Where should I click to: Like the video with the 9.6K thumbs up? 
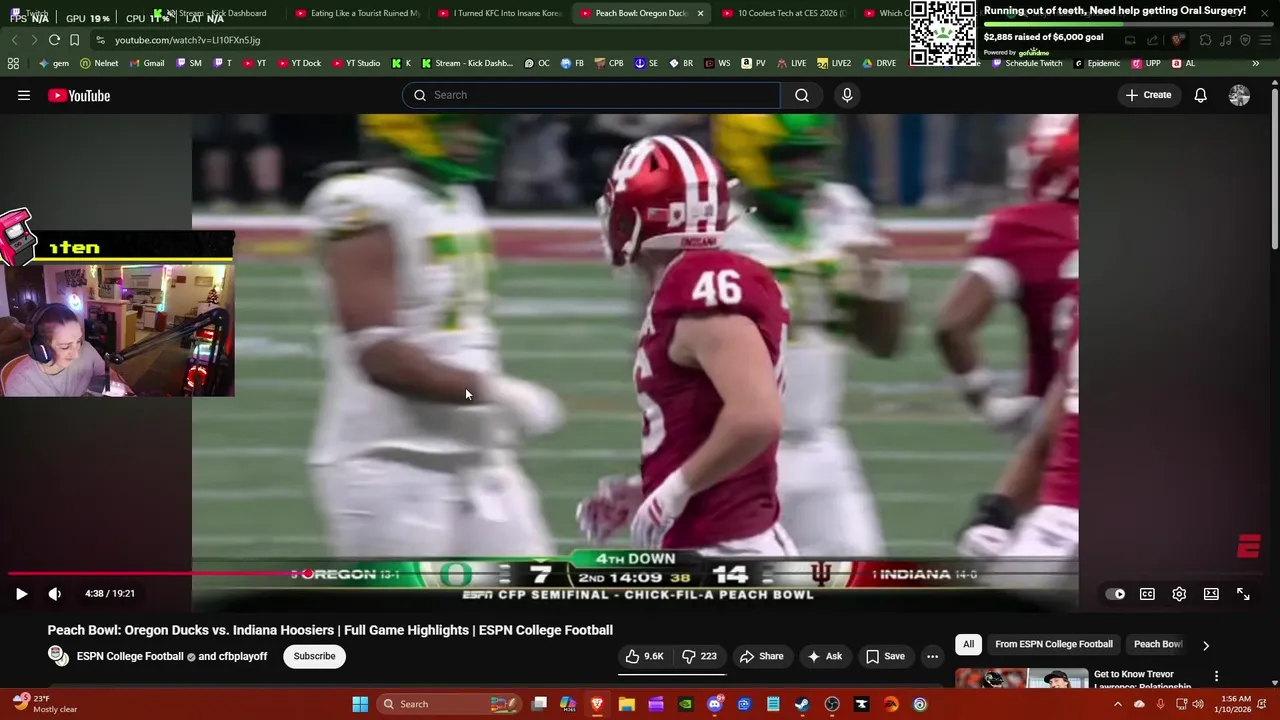point(645,656)
